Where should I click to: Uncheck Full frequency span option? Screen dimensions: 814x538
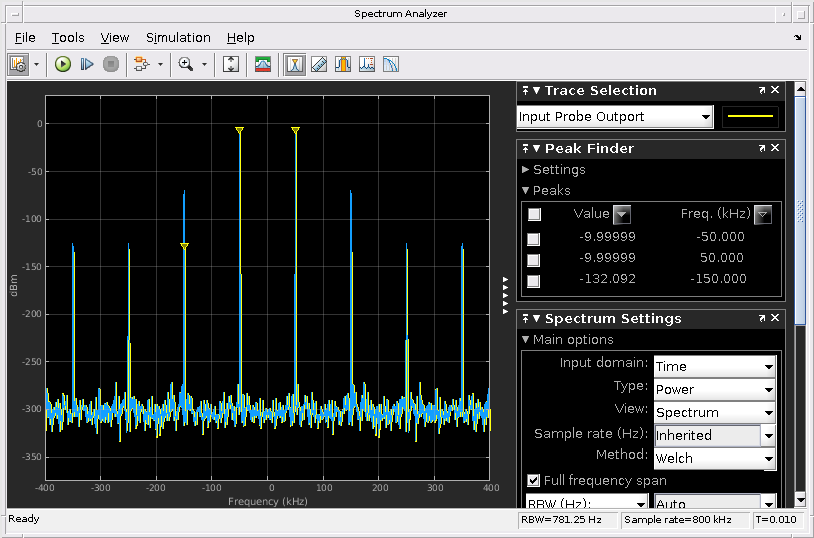click(534, 481)
